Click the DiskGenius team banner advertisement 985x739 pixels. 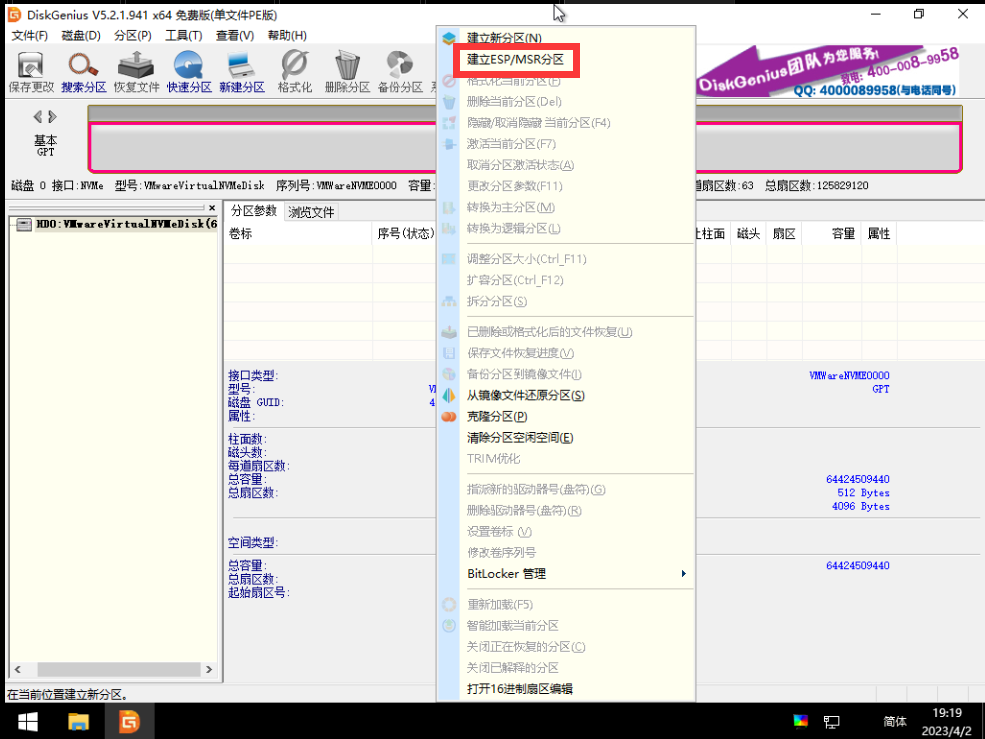(828, 72)
